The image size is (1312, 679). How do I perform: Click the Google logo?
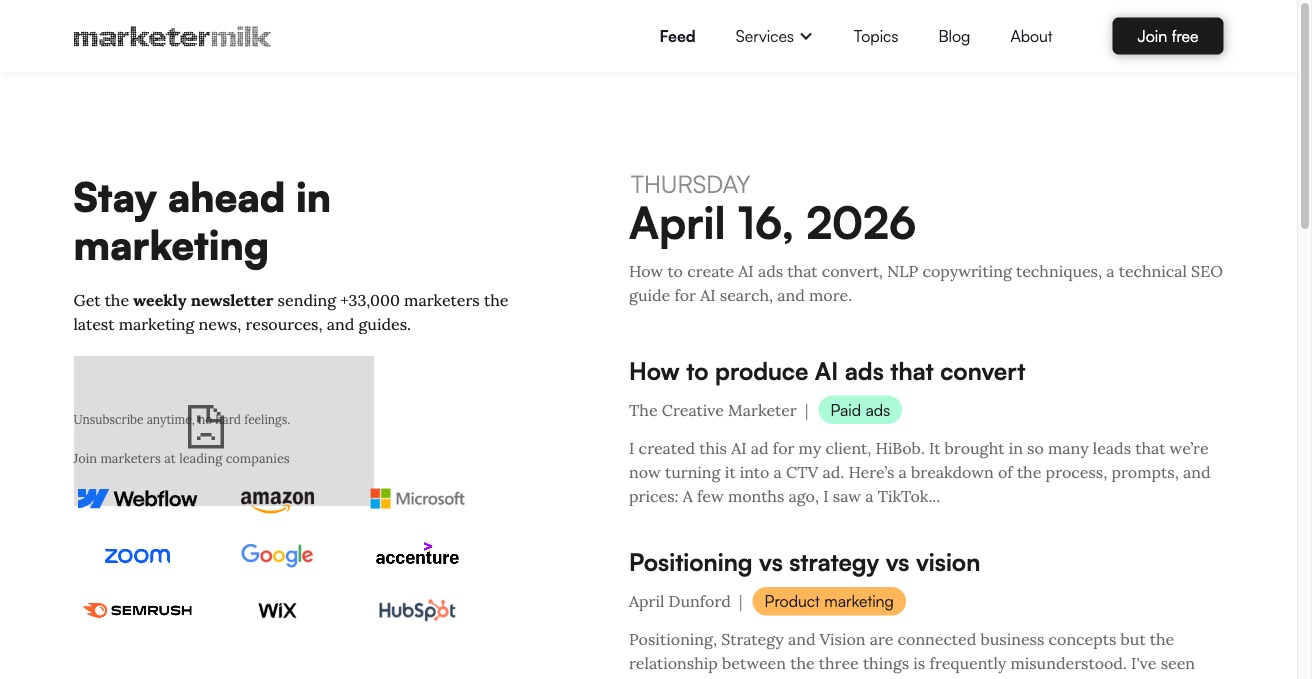[x=277, y=555]
